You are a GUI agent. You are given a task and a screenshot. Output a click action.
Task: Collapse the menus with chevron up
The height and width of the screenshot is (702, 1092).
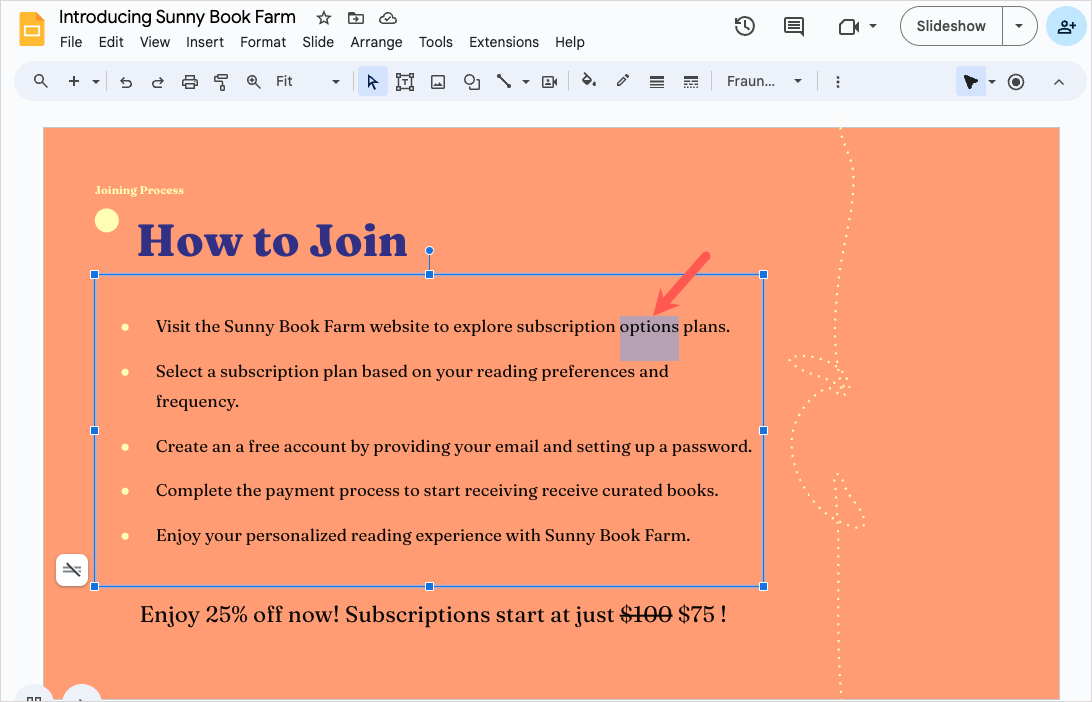point(1059,82)
